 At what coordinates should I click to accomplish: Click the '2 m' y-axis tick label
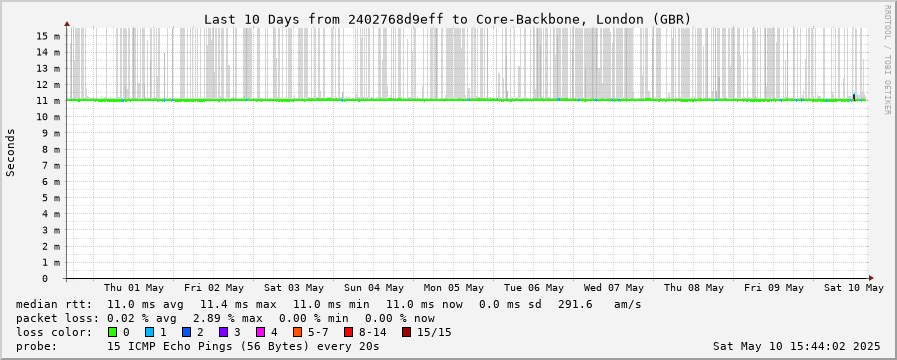[51, 247]
